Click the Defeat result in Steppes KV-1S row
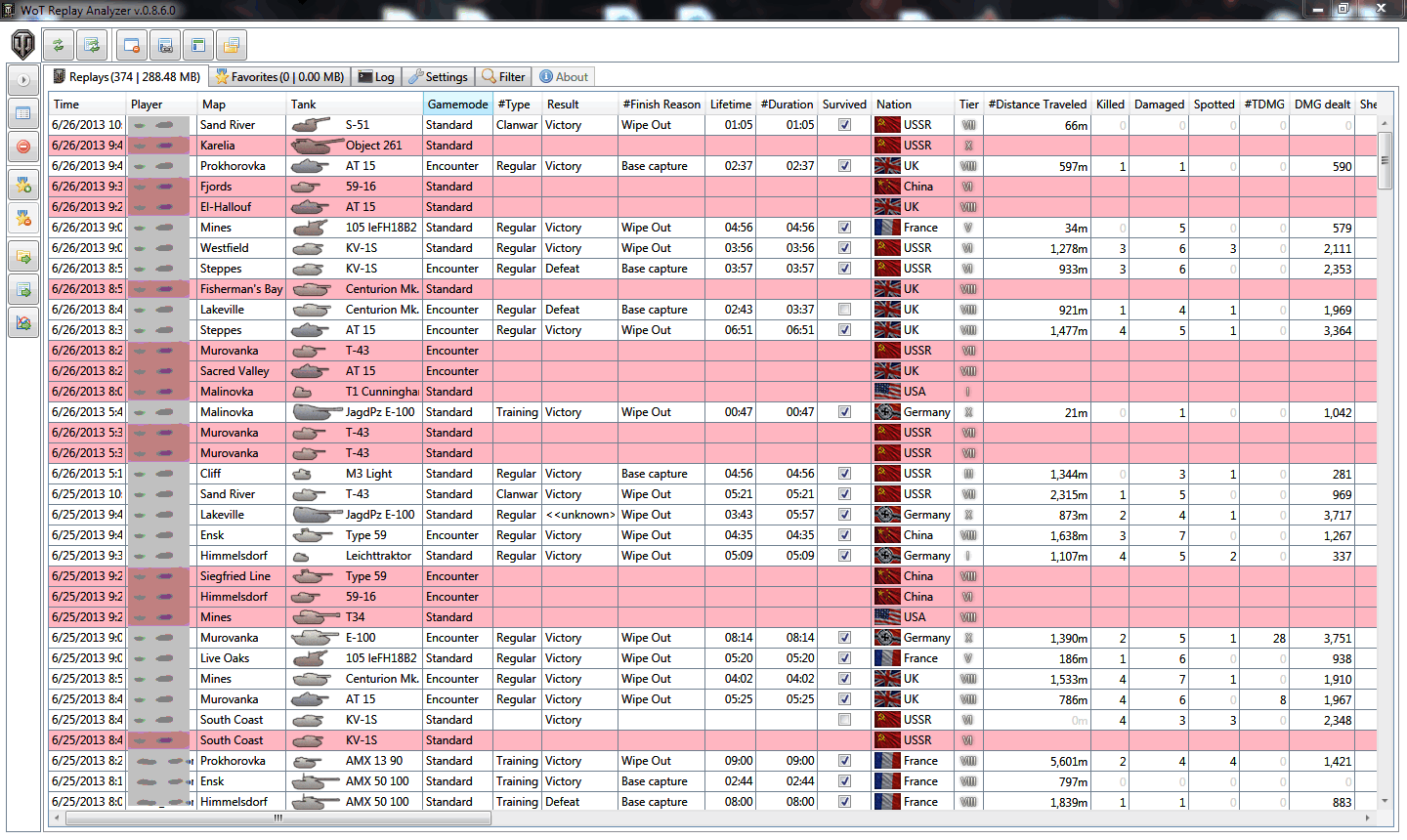This screenshot has width=1407, height=840. pos(580,269)
